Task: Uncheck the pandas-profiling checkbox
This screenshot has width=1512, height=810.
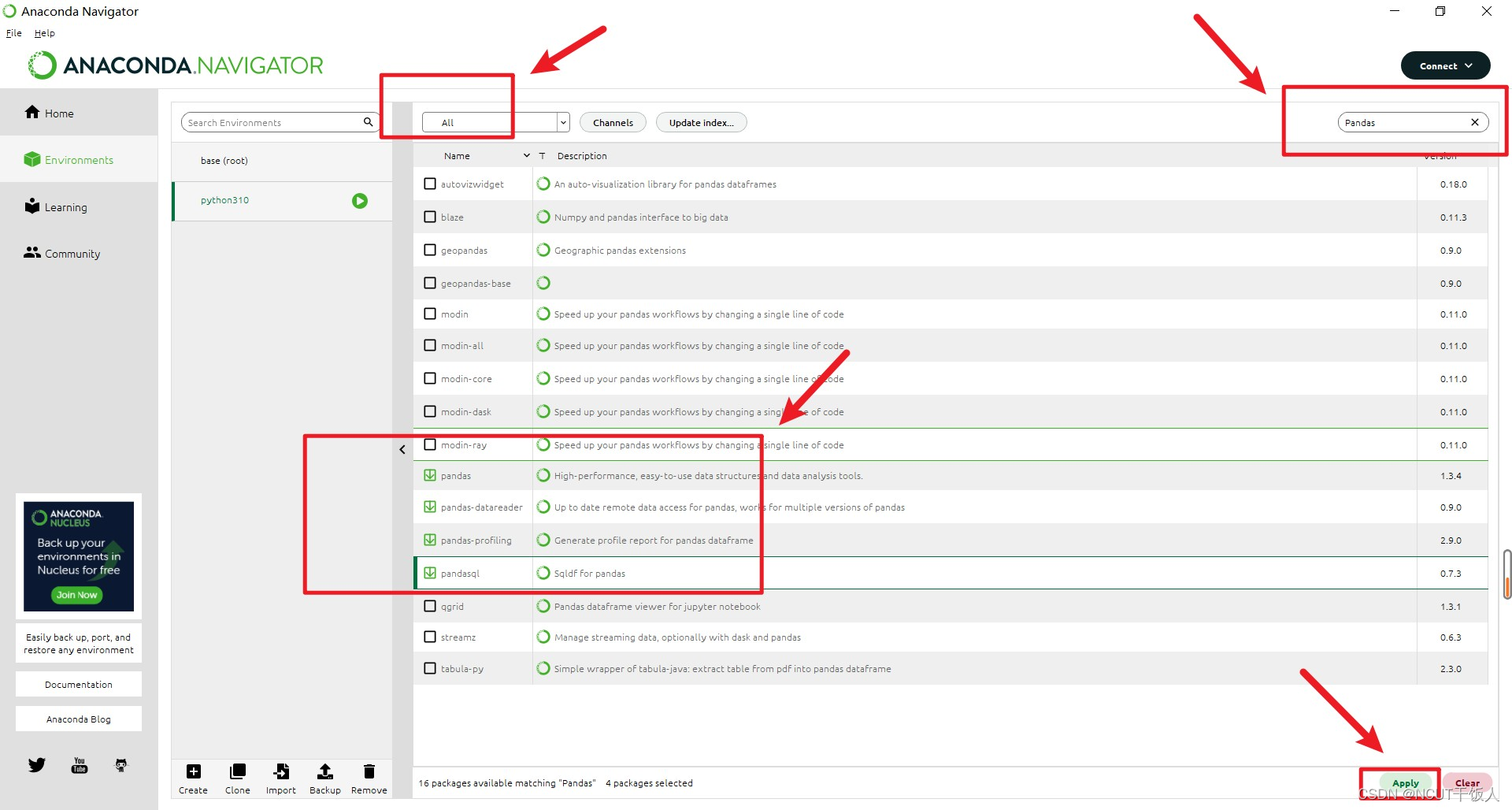Action: pyautogui.click(x=430, y=540)
